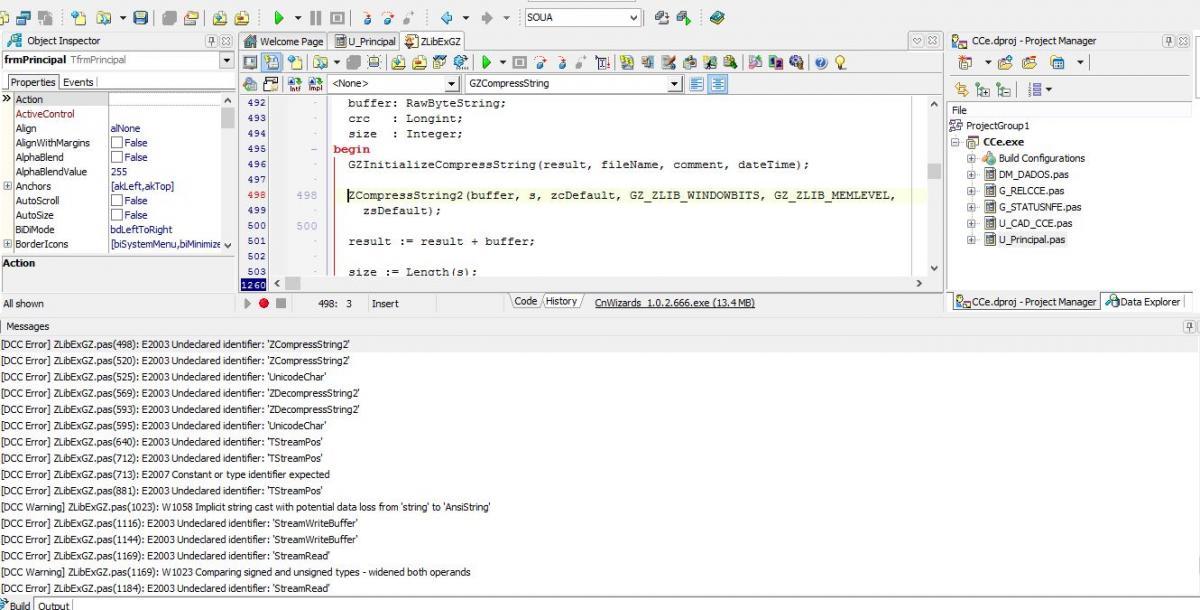Click the back navigation arrow in toolbar
Viewport: 1200px width, 610px height.
(447, 18)
